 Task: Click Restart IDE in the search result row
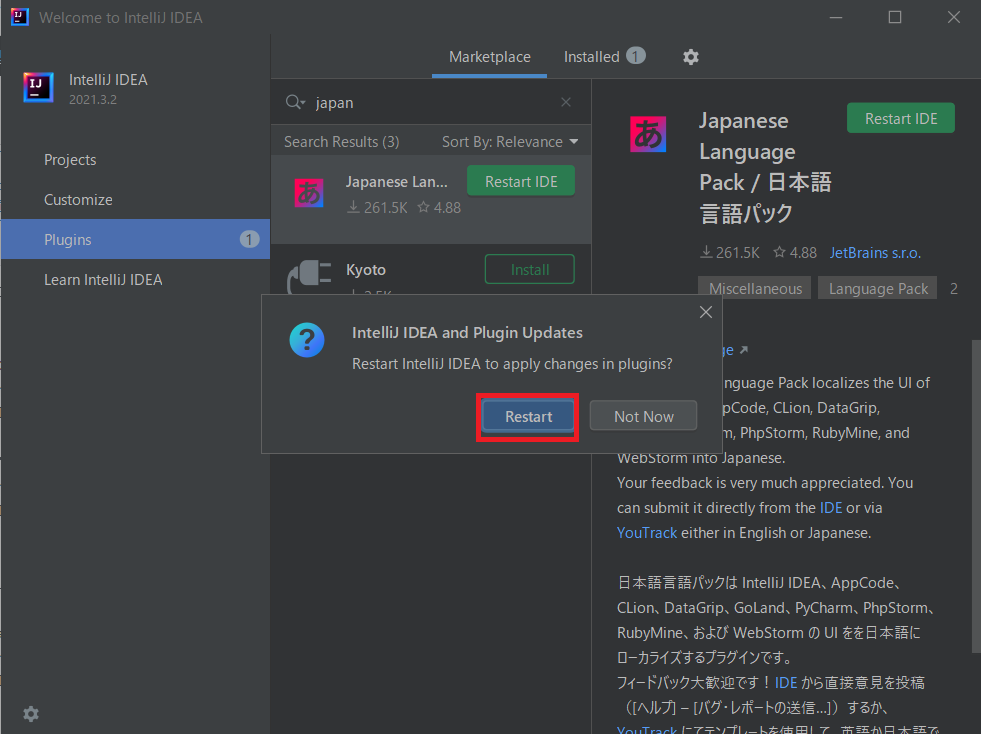(521, 181)
